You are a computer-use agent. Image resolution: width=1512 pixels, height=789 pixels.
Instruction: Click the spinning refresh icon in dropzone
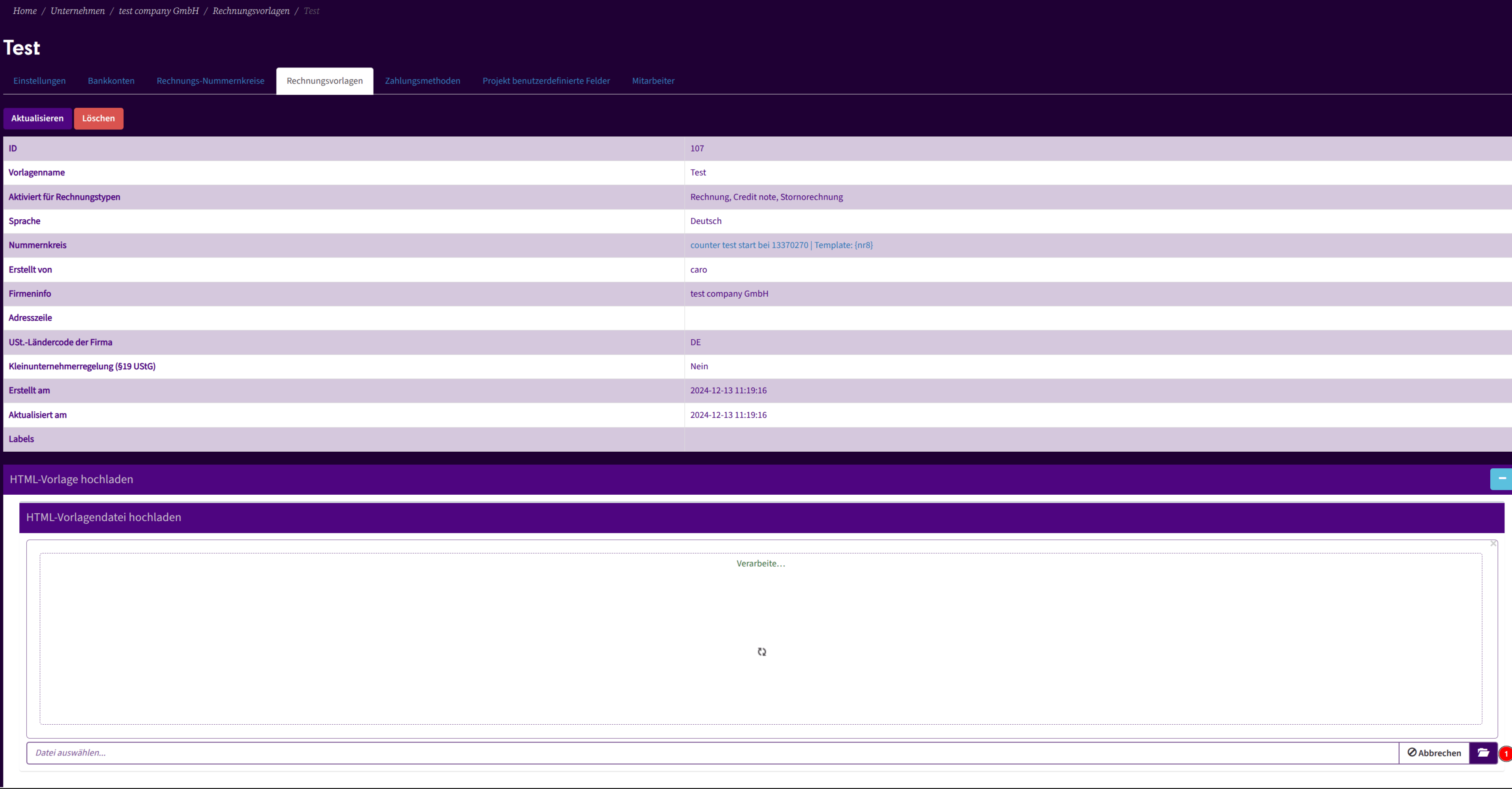point(761,652)
